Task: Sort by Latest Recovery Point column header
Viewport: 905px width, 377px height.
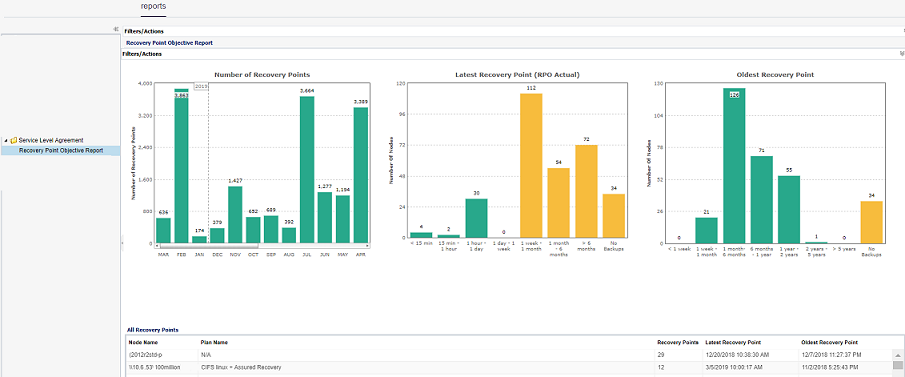Action: (x=733, y=342)
